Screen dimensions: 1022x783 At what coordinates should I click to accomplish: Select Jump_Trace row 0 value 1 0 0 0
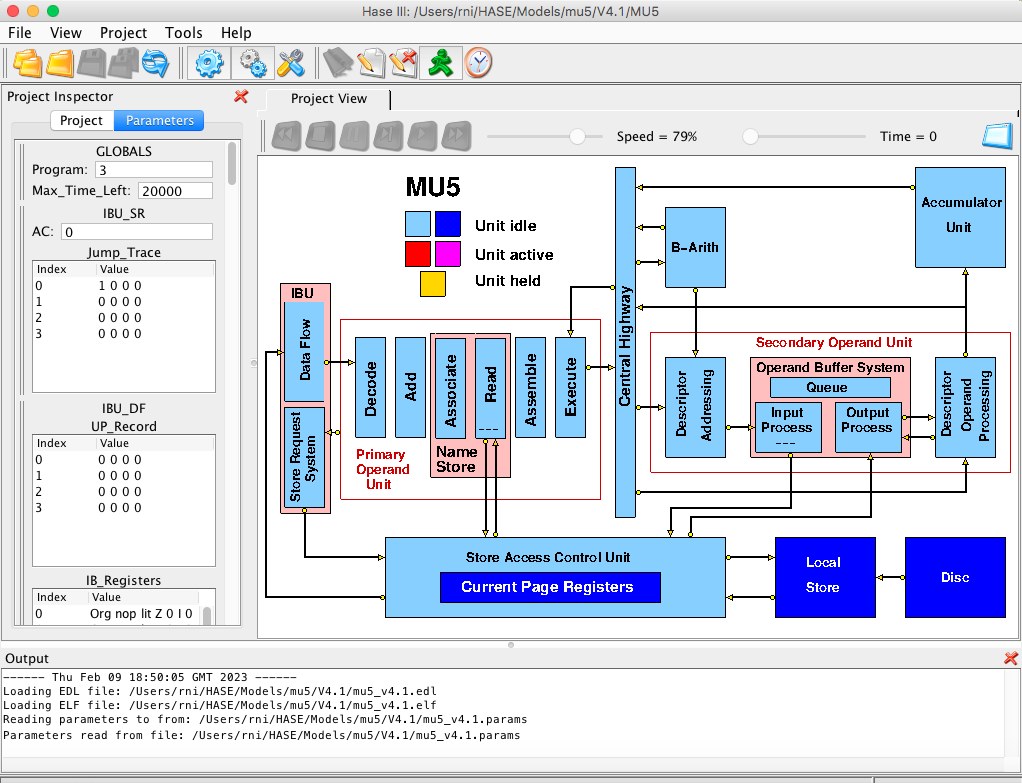coord(123,286)
